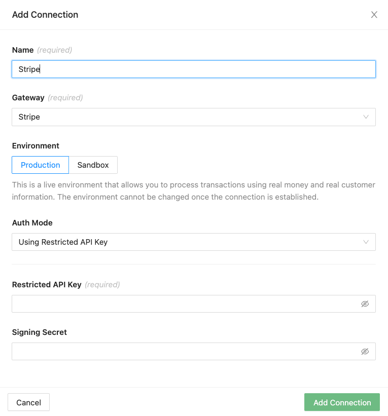The image size is (388, 416).
Task: Select the Production environment
Action: (x=40, y=165)
